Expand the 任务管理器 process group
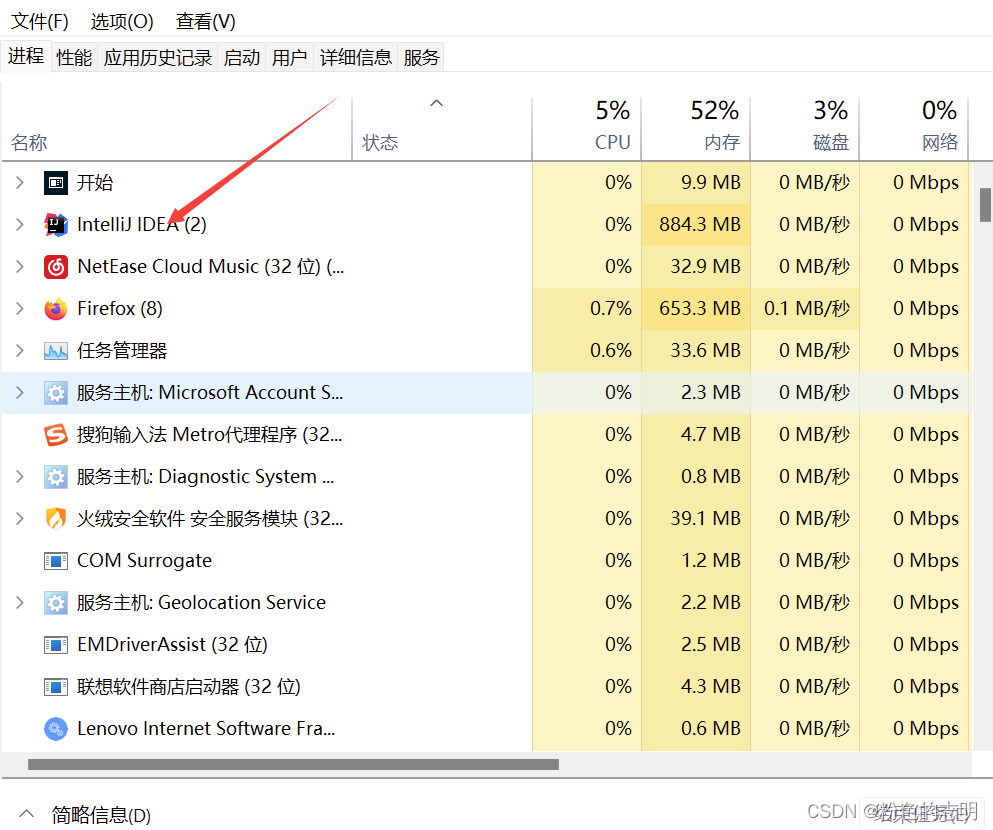Screen dimensions: 993x830 (x=20, y=351)
